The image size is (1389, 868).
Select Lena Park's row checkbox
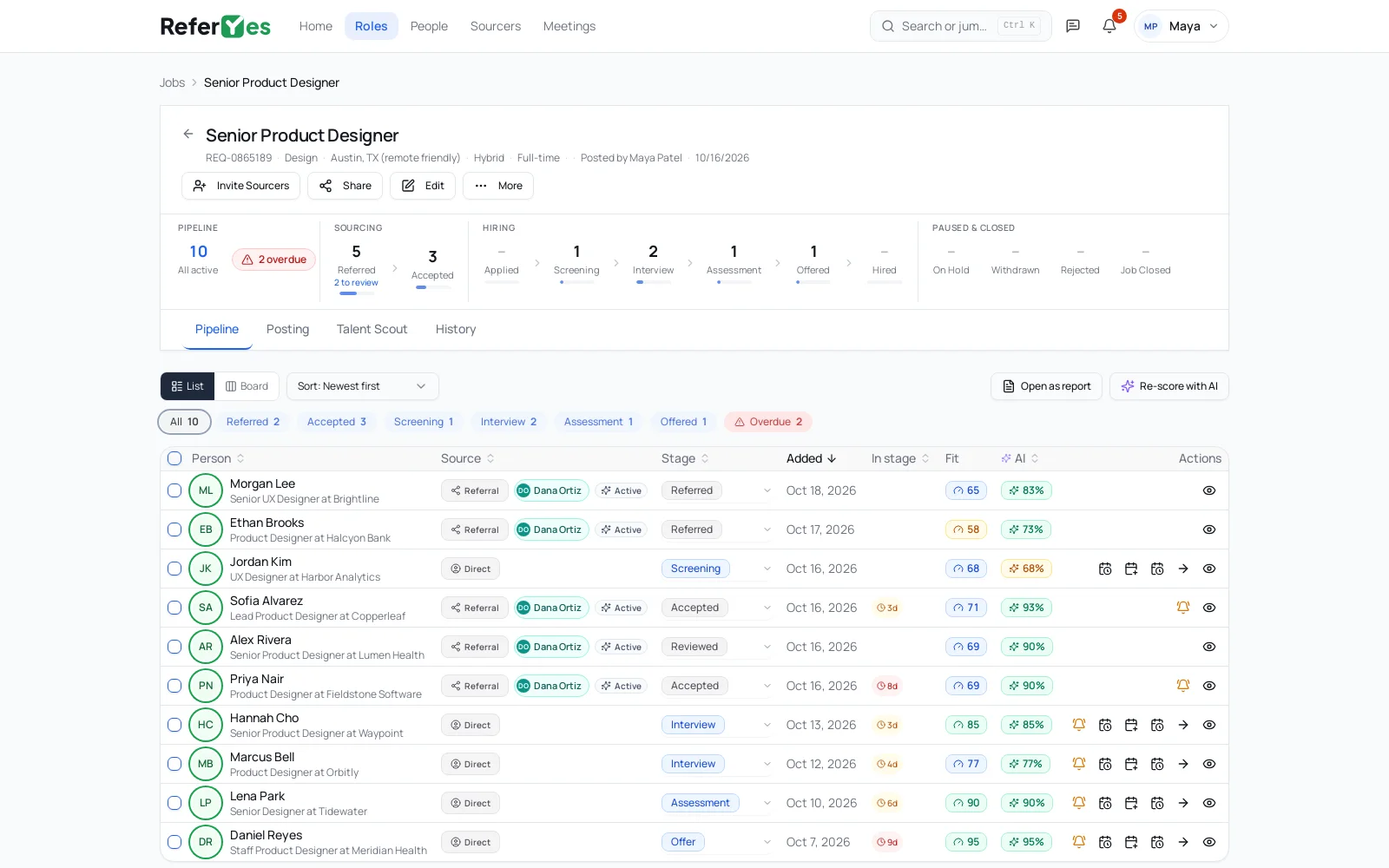point(174,803)
